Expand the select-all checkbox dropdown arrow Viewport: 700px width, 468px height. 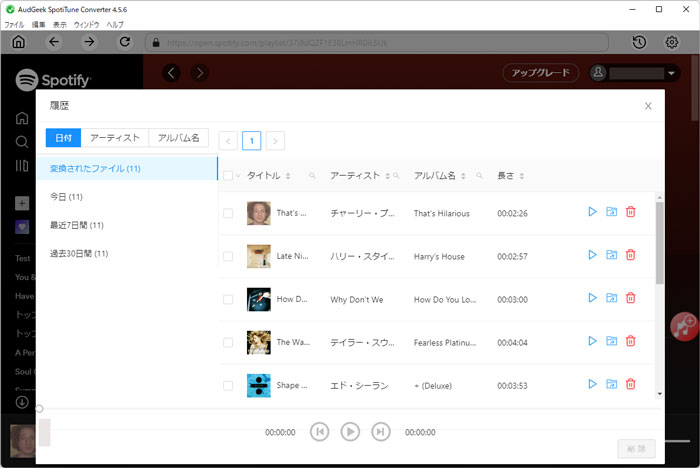point(238,176)
